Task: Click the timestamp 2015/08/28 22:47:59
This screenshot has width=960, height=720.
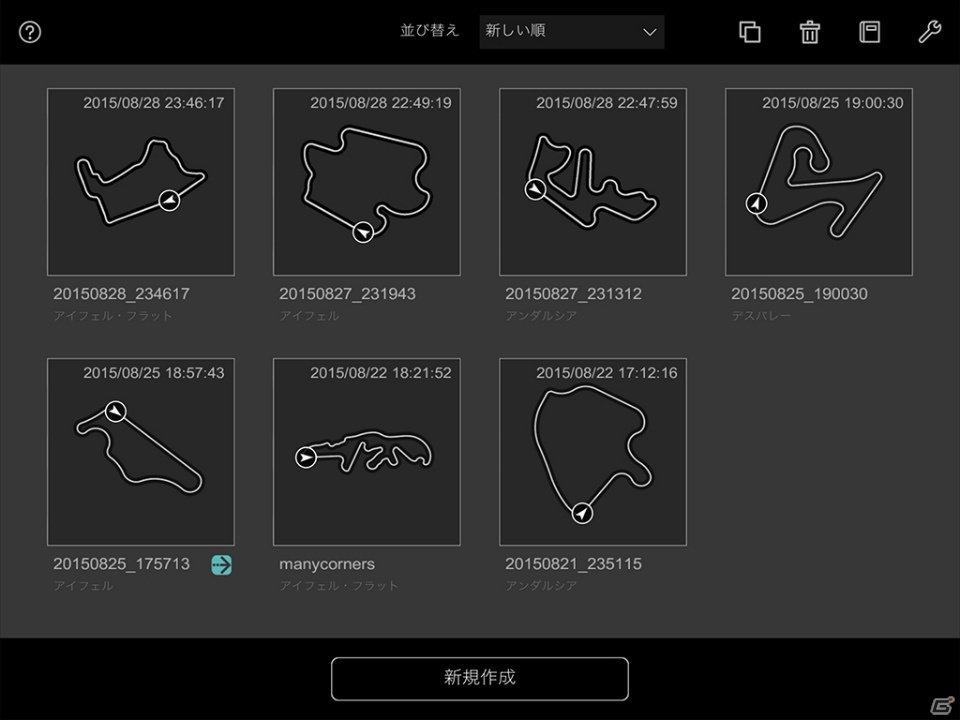Action: (x=607, y=103)
